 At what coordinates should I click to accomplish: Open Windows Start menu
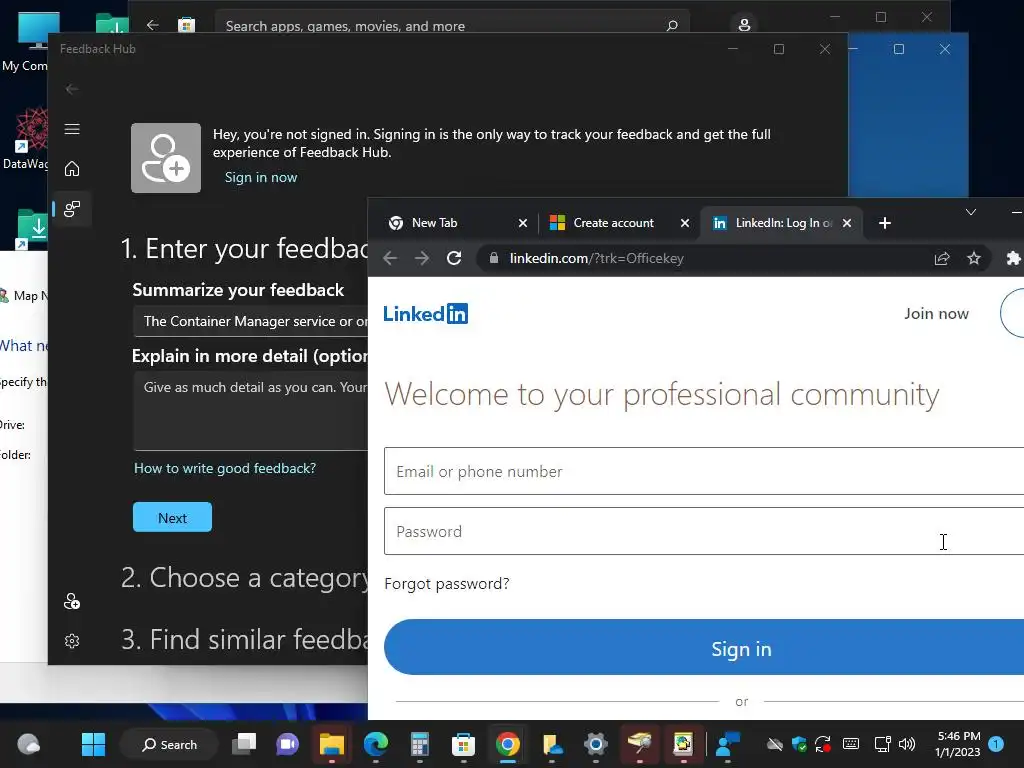[x=93, y=744]
